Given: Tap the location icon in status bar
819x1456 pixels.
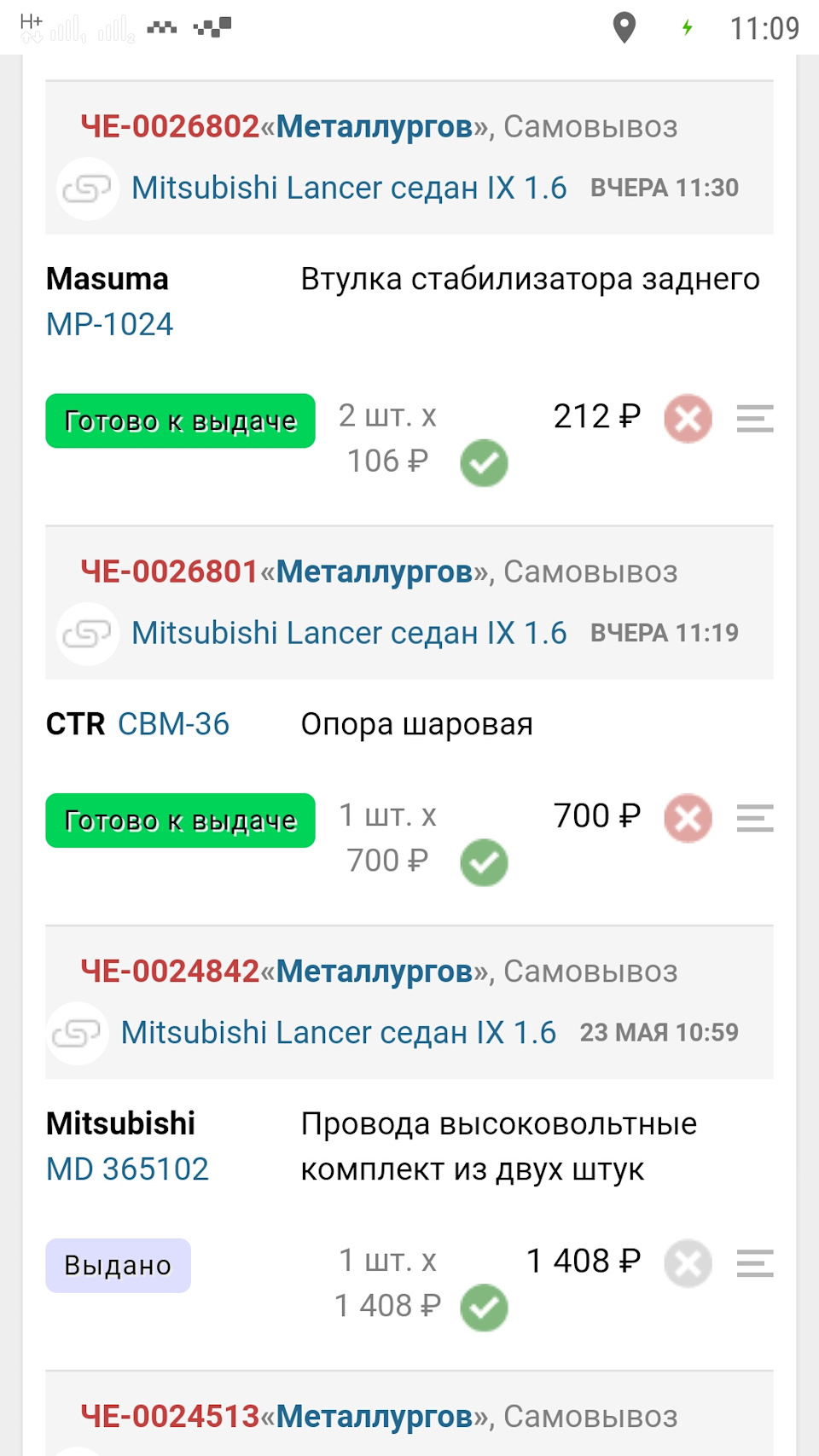Looking at the screenshot, I should pyautogui.click(x=624, y=27).
